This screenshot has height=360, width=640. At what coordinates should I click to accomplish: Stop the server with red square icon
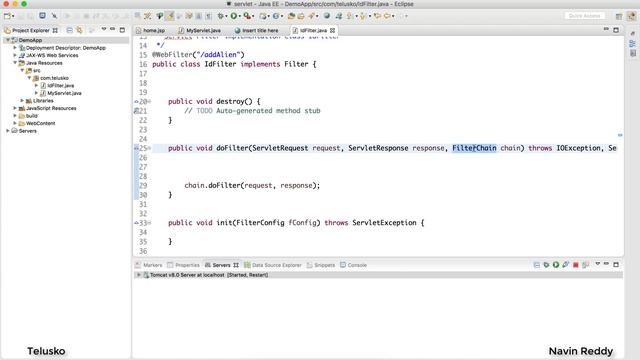[x=576, y=265]
